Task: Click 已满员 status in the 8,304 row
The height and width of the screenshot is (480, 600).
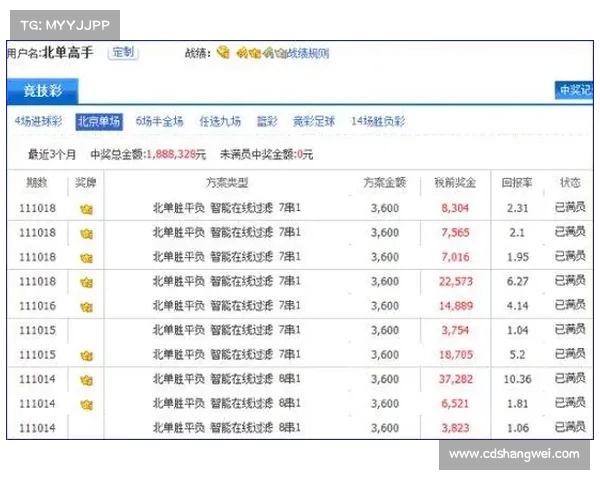Action: (x=570, y=207)
